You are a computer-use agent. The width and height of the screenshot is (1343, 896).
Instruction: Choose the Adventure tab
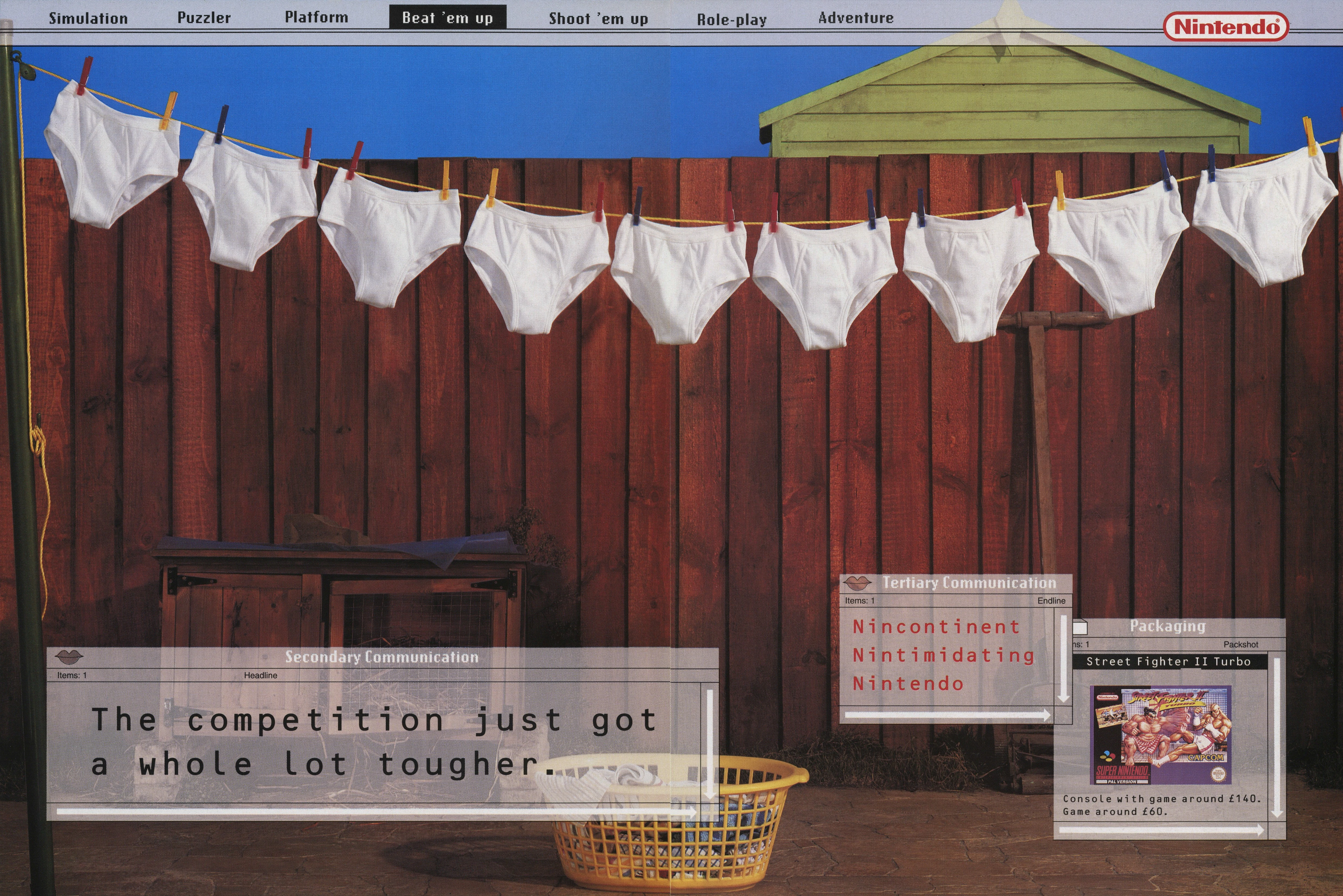[x=856, y=18]
